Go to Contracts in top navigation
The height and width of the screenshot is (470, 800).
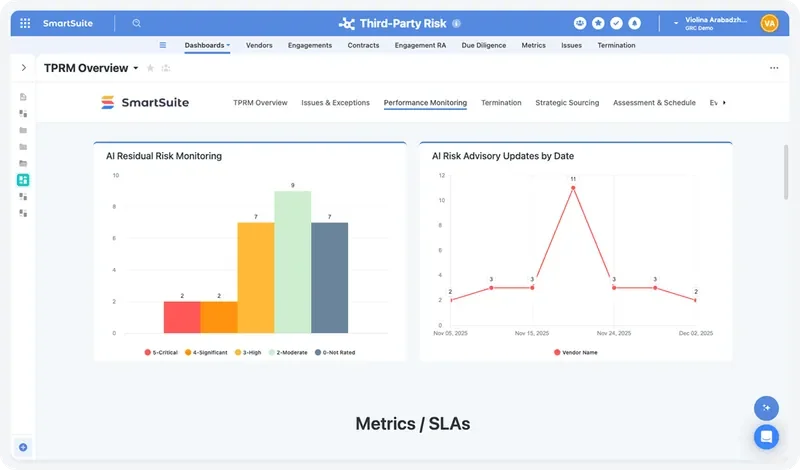[x=363, y=45]
